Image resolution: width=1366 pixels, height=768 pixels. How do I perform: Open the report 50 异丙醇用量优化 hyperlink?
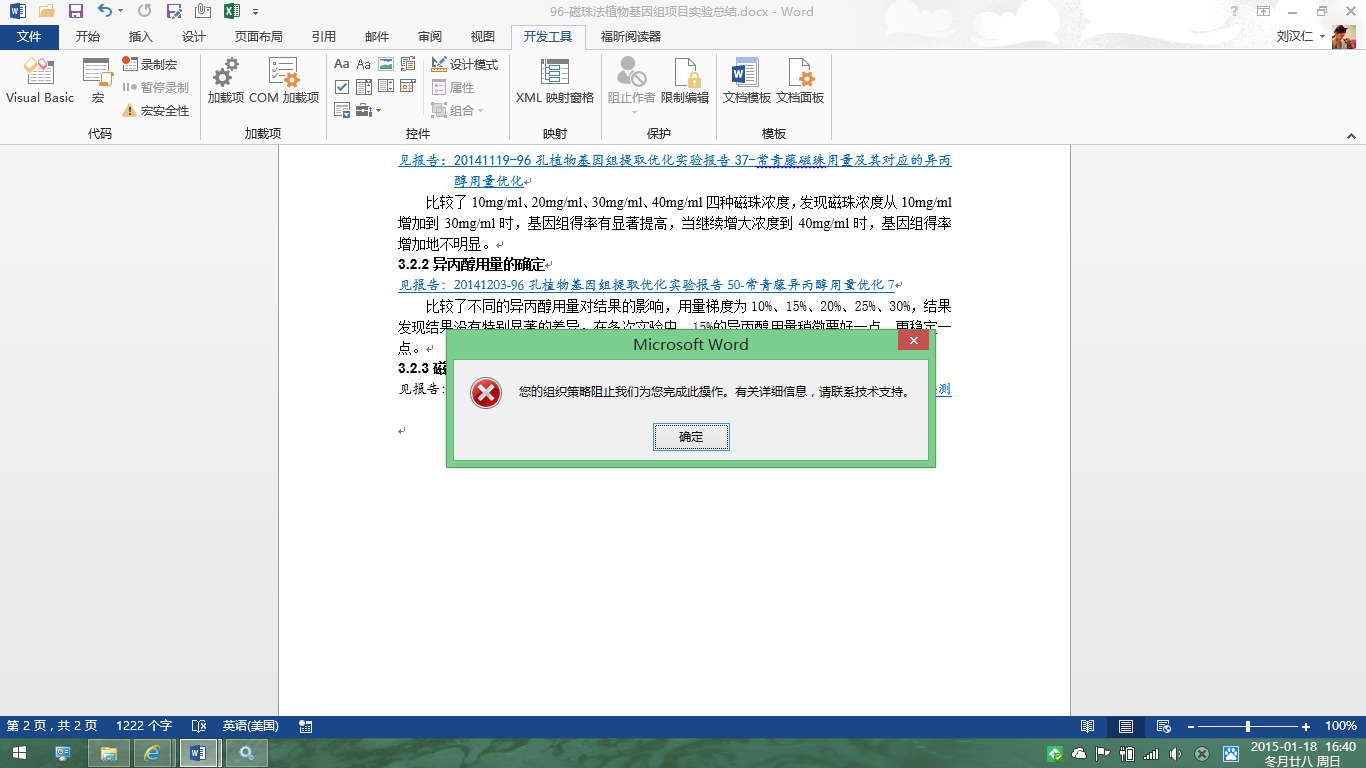pyautogui.click(x=650, y=285)
